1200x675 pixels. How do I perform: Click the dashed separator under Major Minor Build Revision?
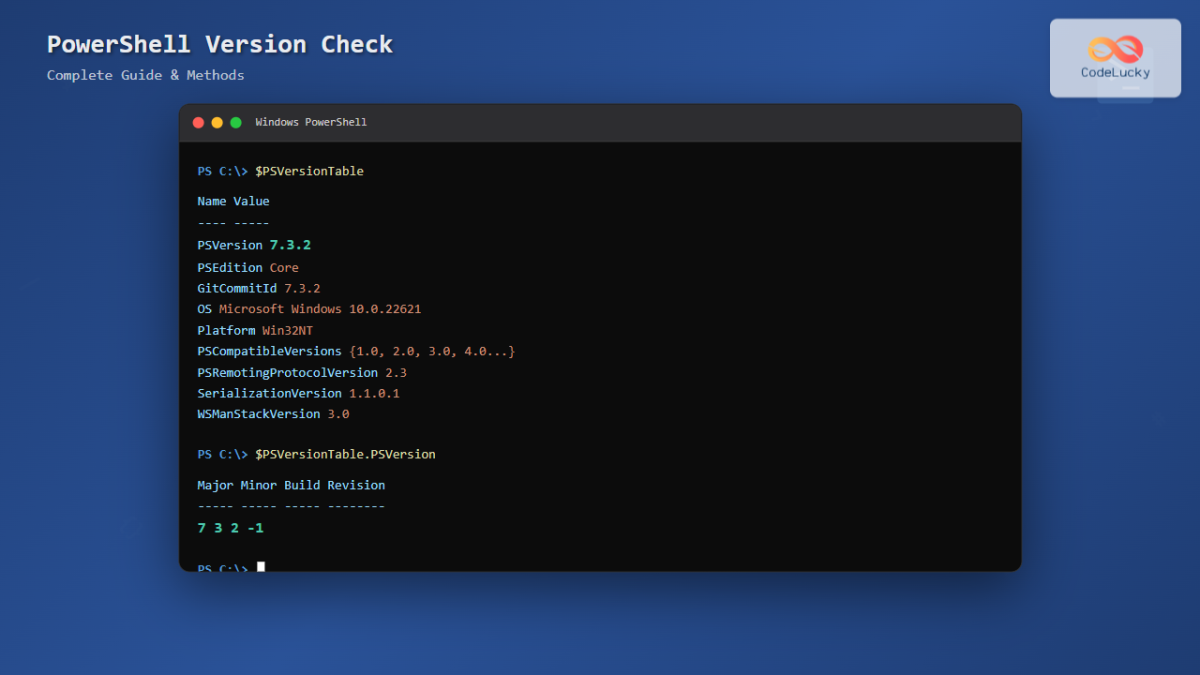pos(290,506)
